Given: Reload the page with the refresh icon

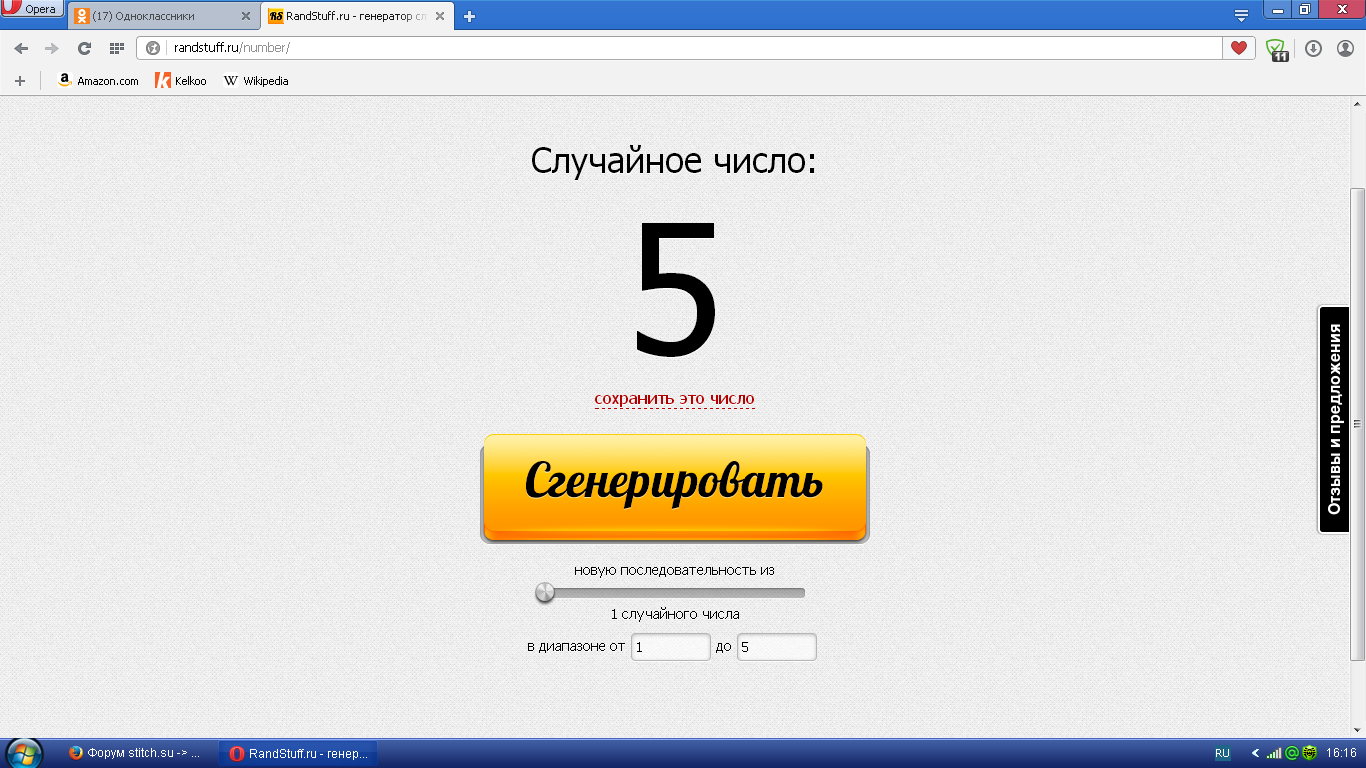Looking at the screenshot, I should coord(84,48).
